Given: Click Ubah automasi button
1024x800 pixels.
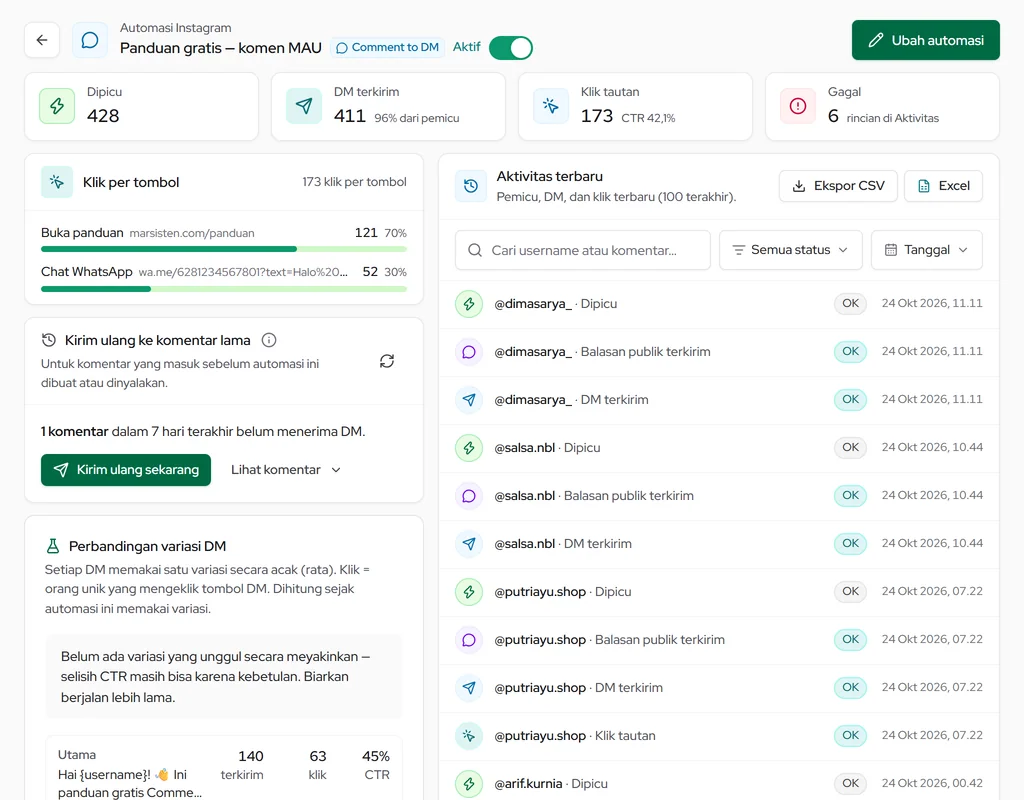Looking at the screenshot, I should click(x=925, y=40).
